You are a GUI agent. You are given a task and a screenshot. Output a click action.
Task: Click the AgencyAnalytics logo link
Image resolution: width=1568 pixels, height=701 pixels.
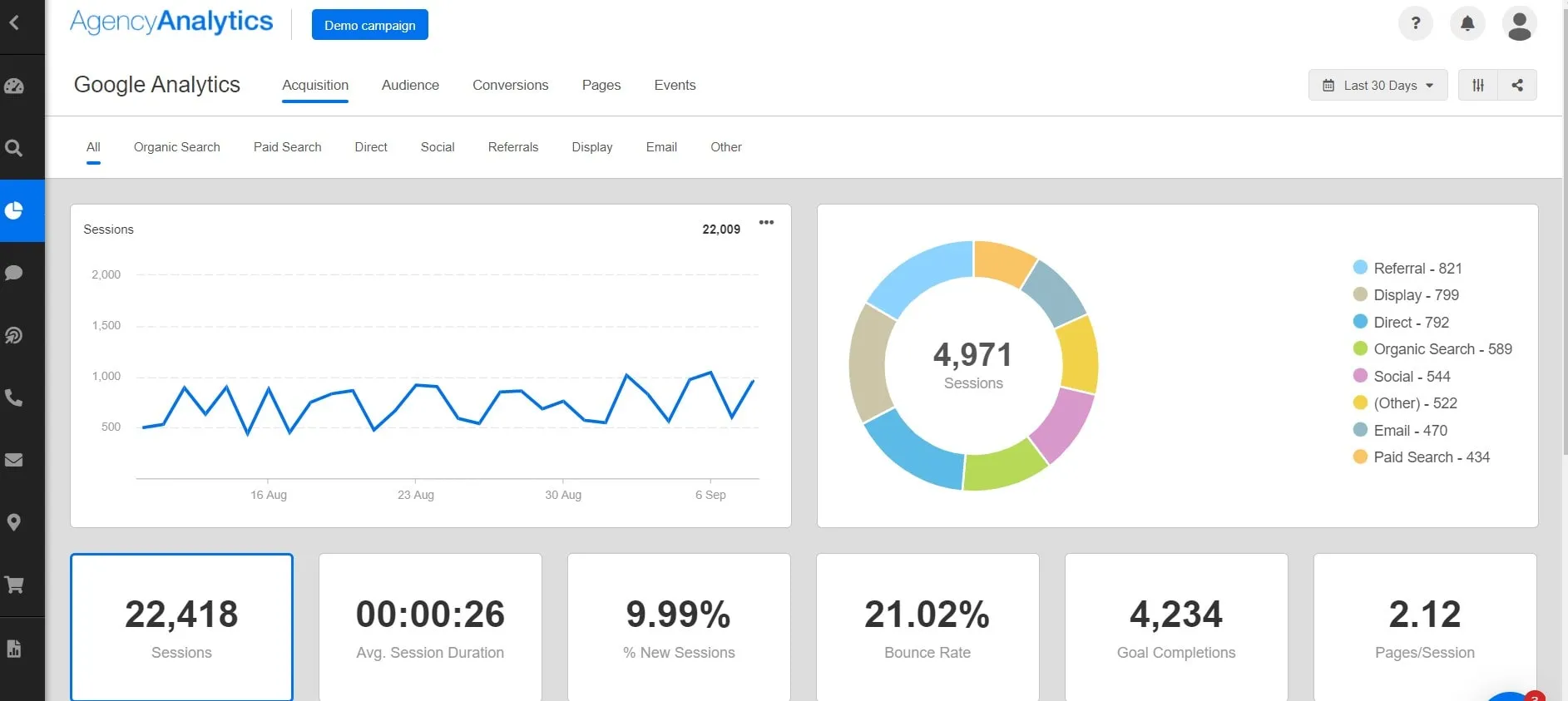(171, 22)
